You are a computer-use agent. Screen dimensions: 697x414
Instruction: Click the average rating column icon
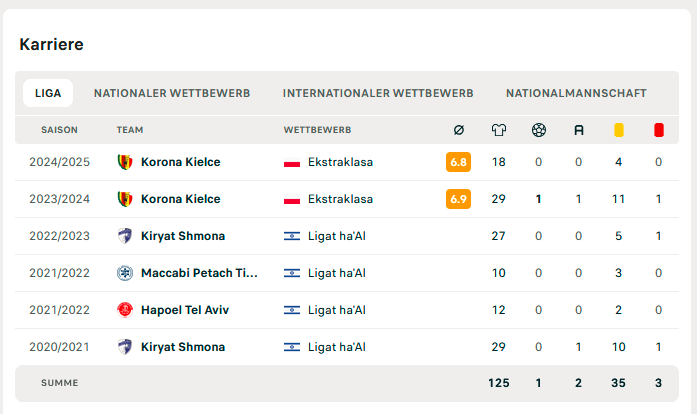[x=458, y=129]
